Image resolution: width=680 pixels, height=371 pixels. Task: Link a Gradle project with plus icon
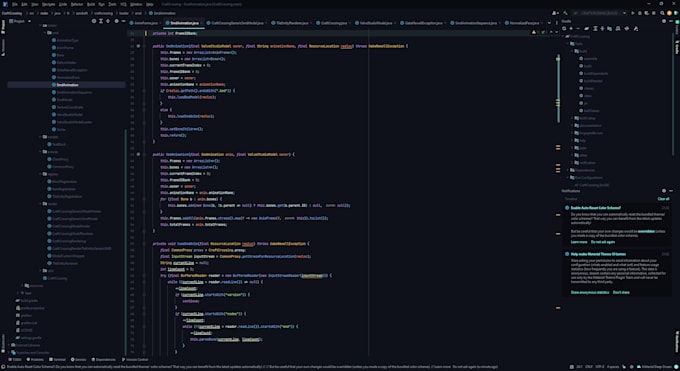click(x=571, y=29)
